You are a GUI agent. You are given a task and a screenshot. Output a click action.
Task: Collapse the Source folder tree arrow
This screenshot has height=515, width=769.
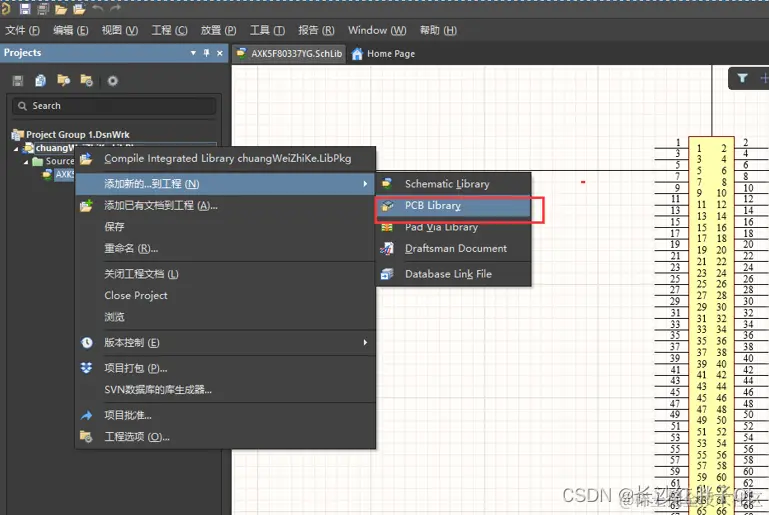pyautogui.click(x=26, y=161)
